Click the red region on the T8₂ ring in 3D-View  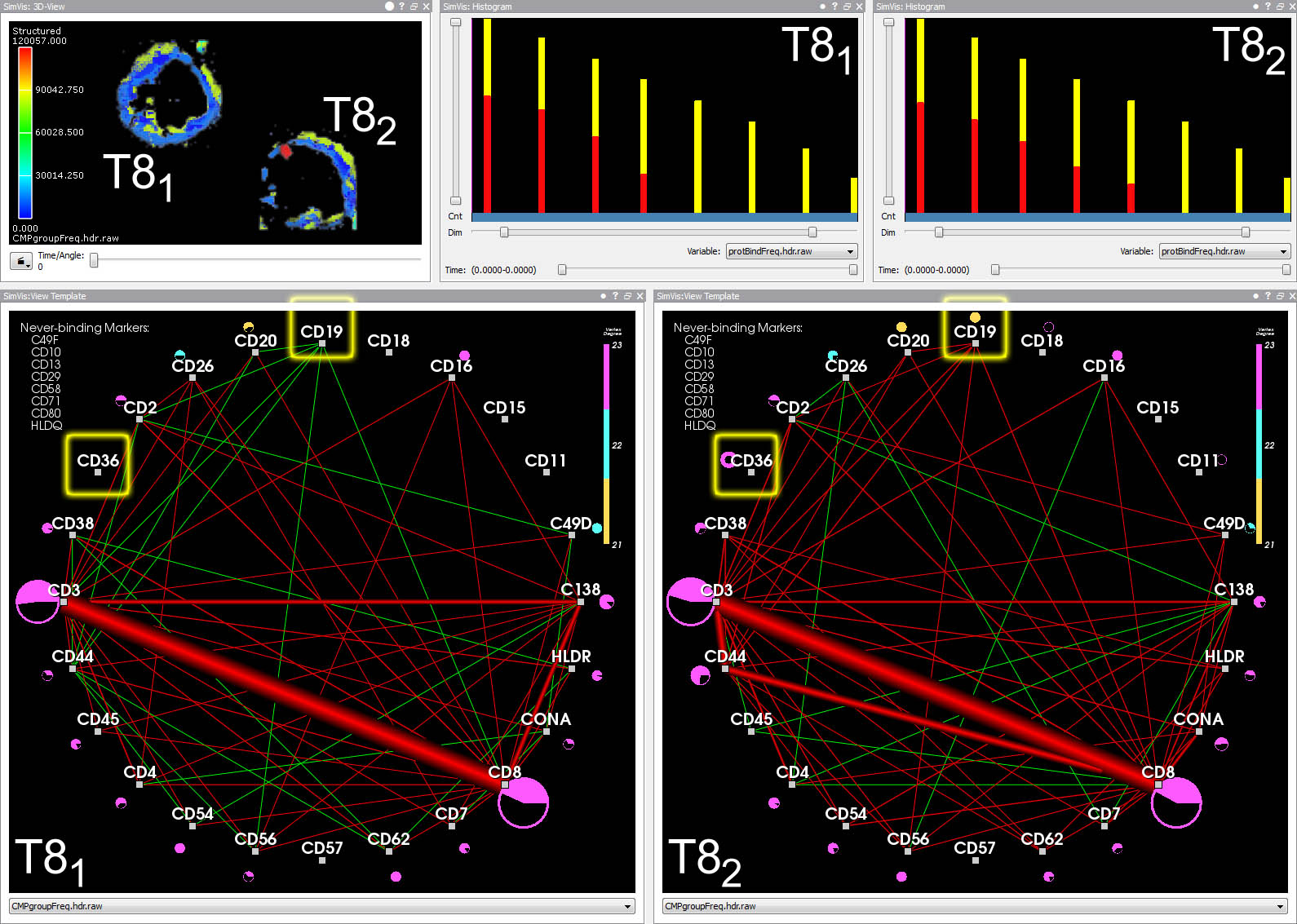[286, 151]
